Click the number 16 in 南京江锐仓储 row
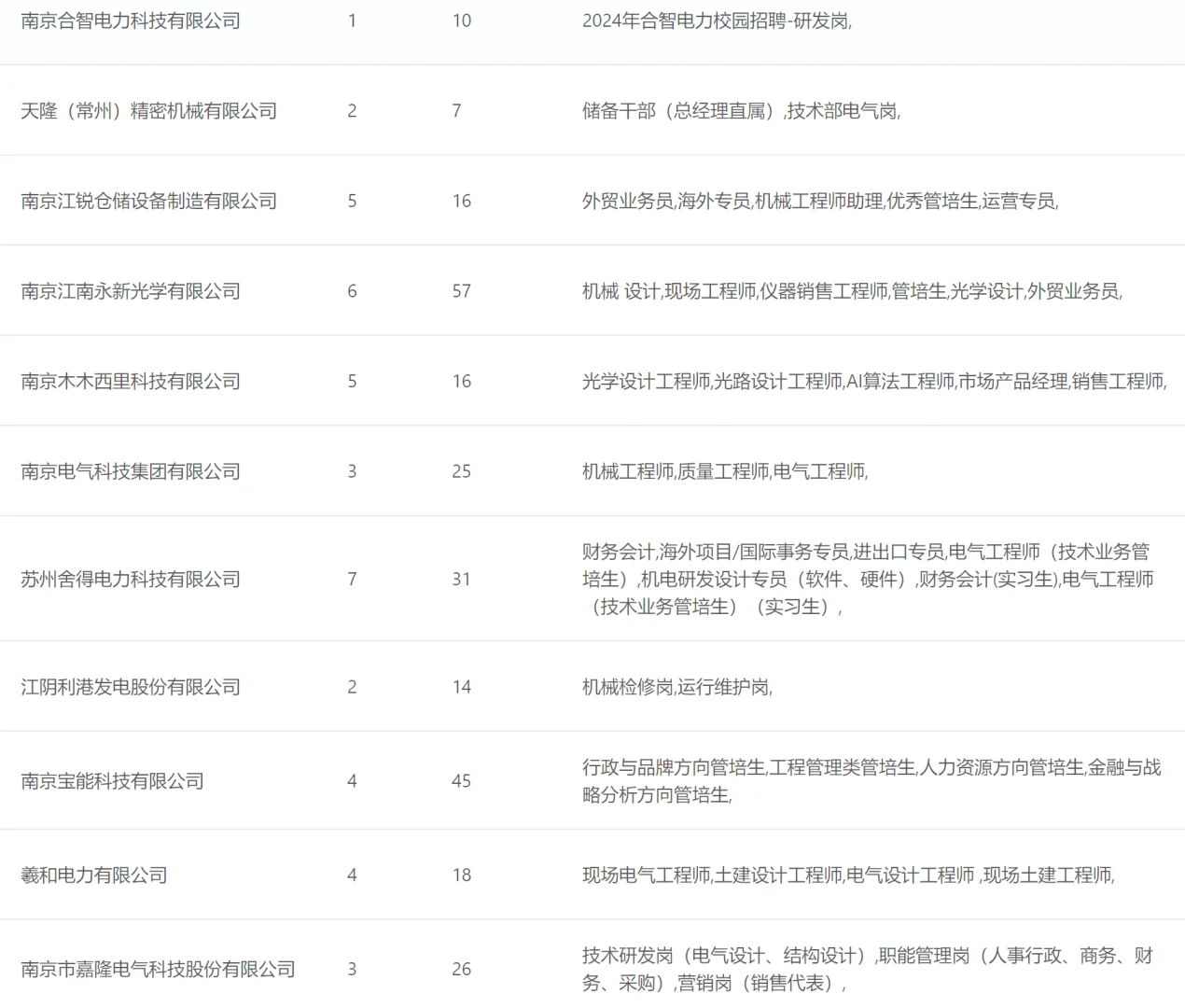 pos(462,201)
